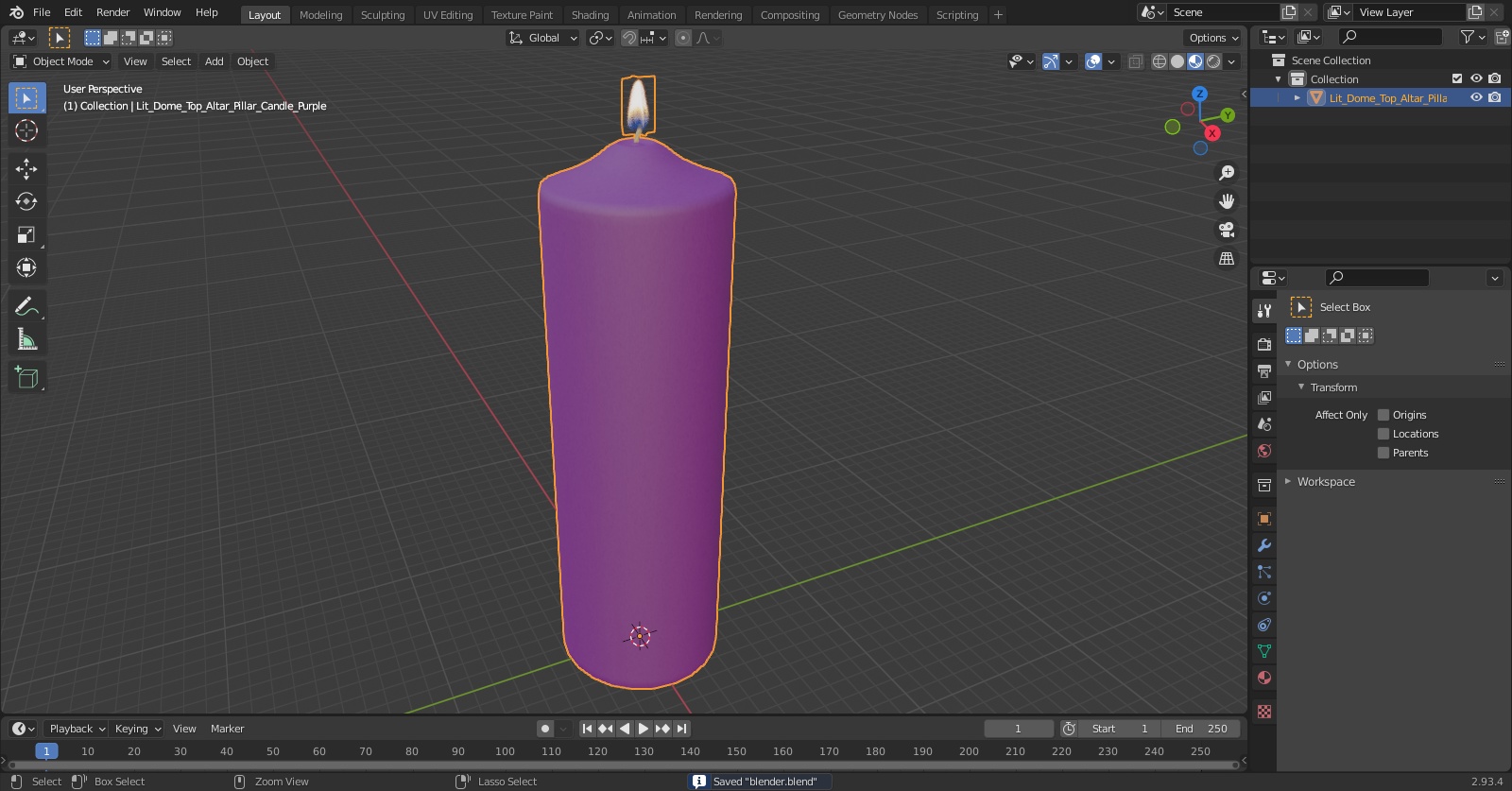This screenshot has width=1512, height=791.
Task: Open the Object Mode dropdown
Action: [61, 61]
